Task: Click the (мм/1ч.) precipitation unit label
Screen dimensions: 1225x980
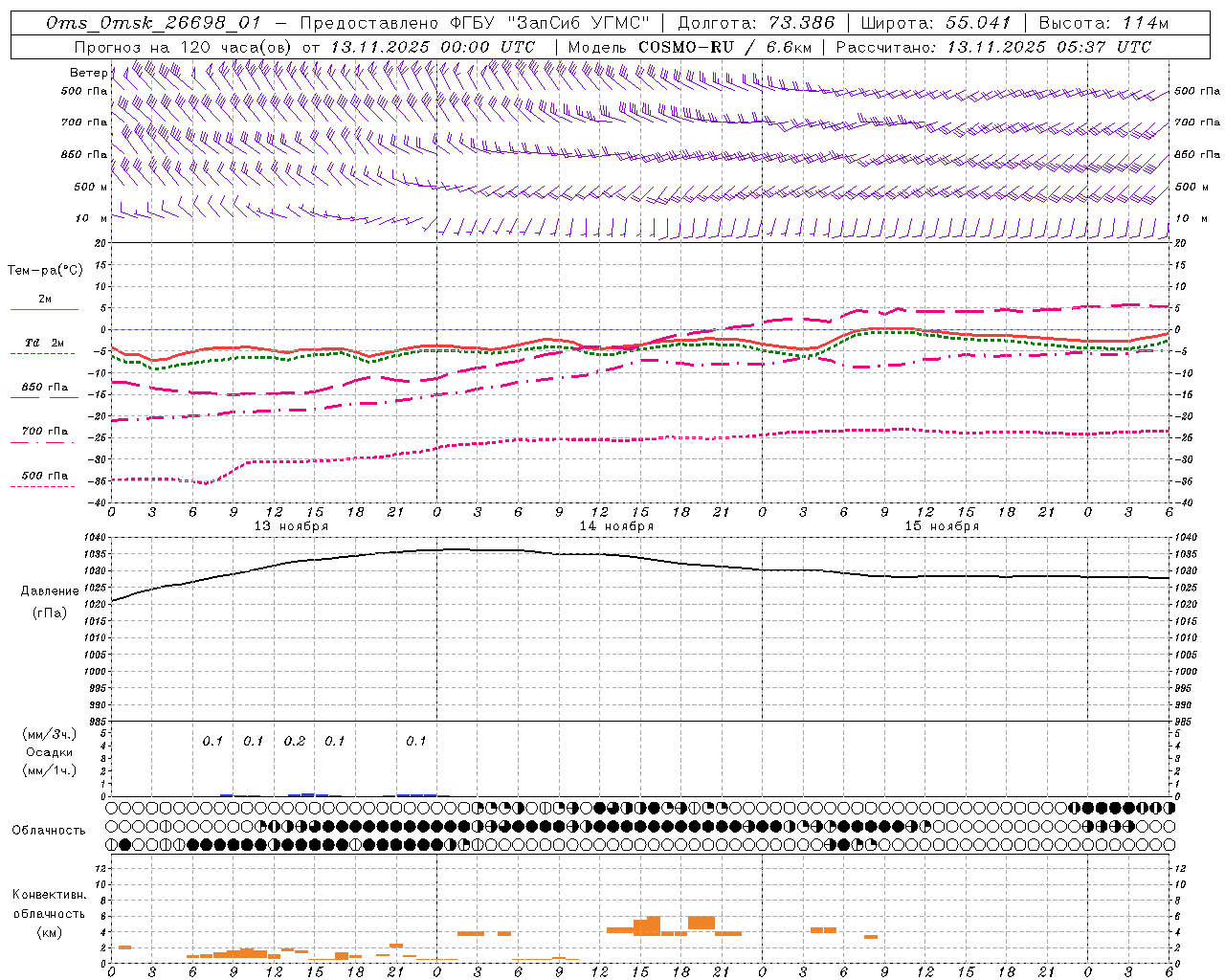Action: tap(50, 770)
